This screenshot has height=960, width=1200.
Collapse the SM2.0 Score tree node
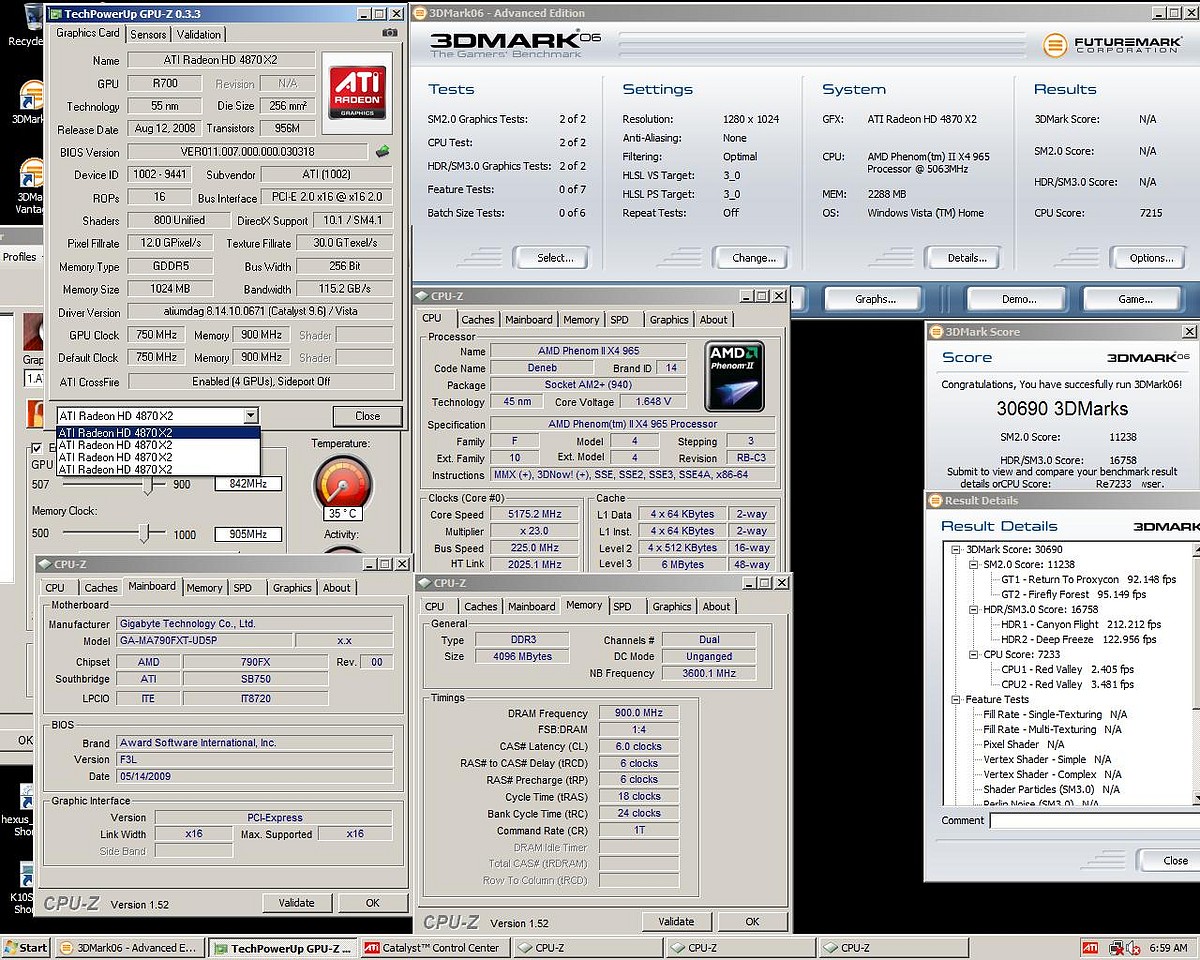(974, 564)
